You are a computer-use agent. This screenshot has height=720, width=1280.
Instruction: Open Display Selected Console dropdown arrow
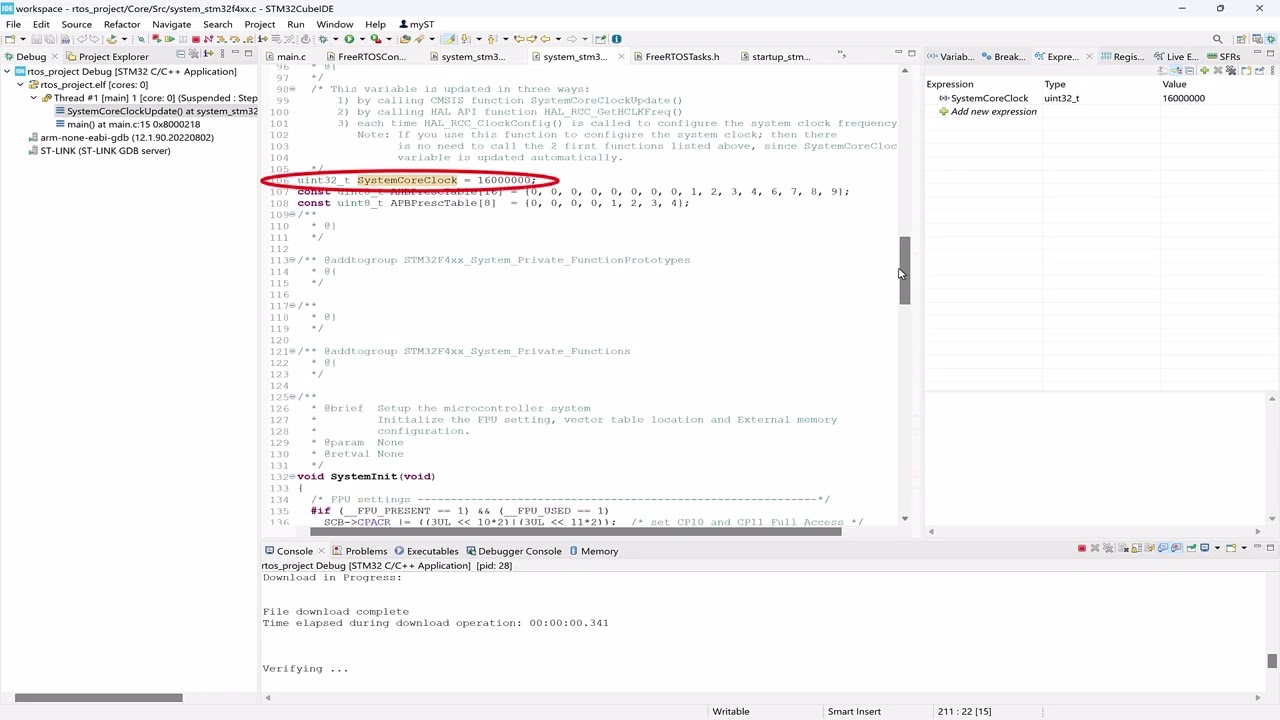[1217, 548]
